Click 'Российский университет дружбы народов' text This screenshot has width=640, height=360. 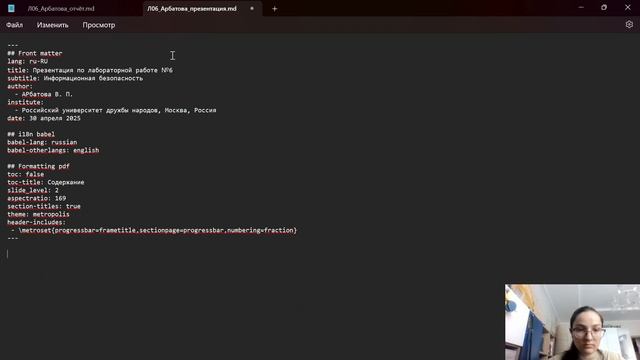pos(91,110)
